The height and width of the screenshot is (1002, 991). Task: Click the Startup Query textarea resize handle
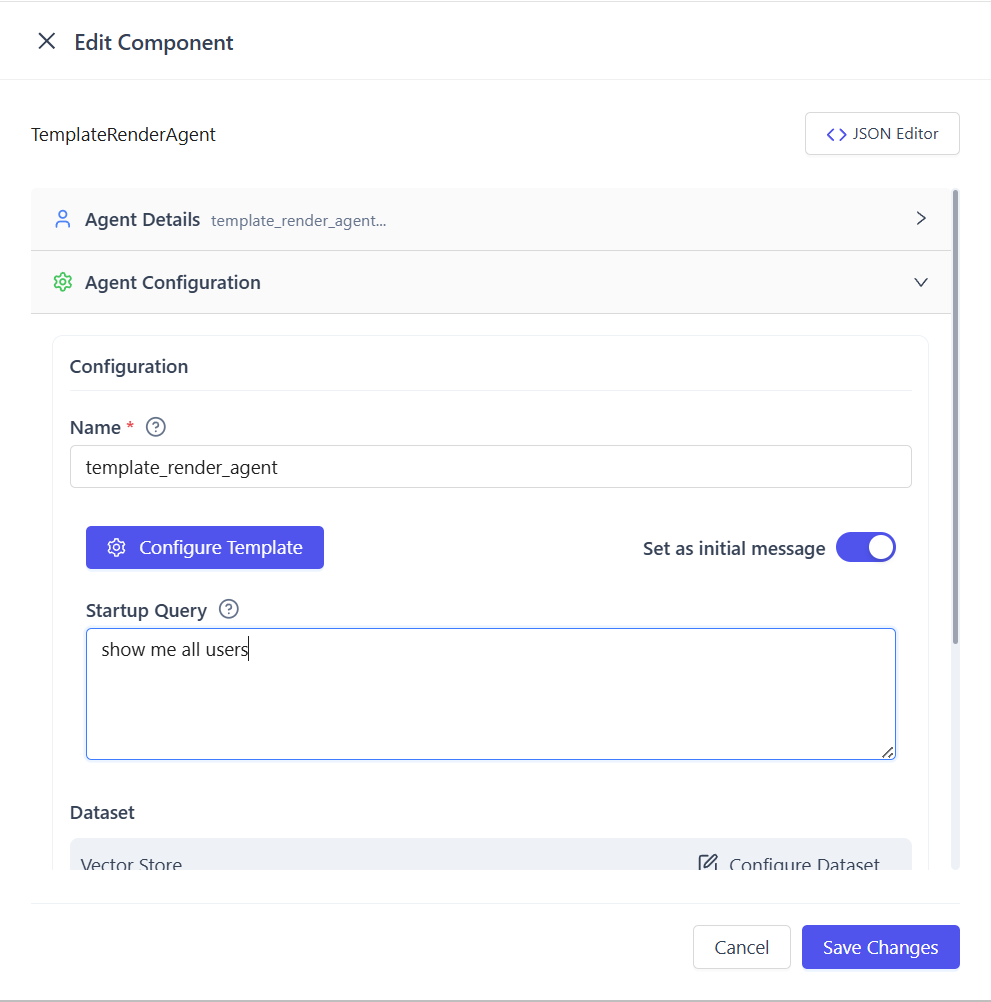click(x=887, y=752)
